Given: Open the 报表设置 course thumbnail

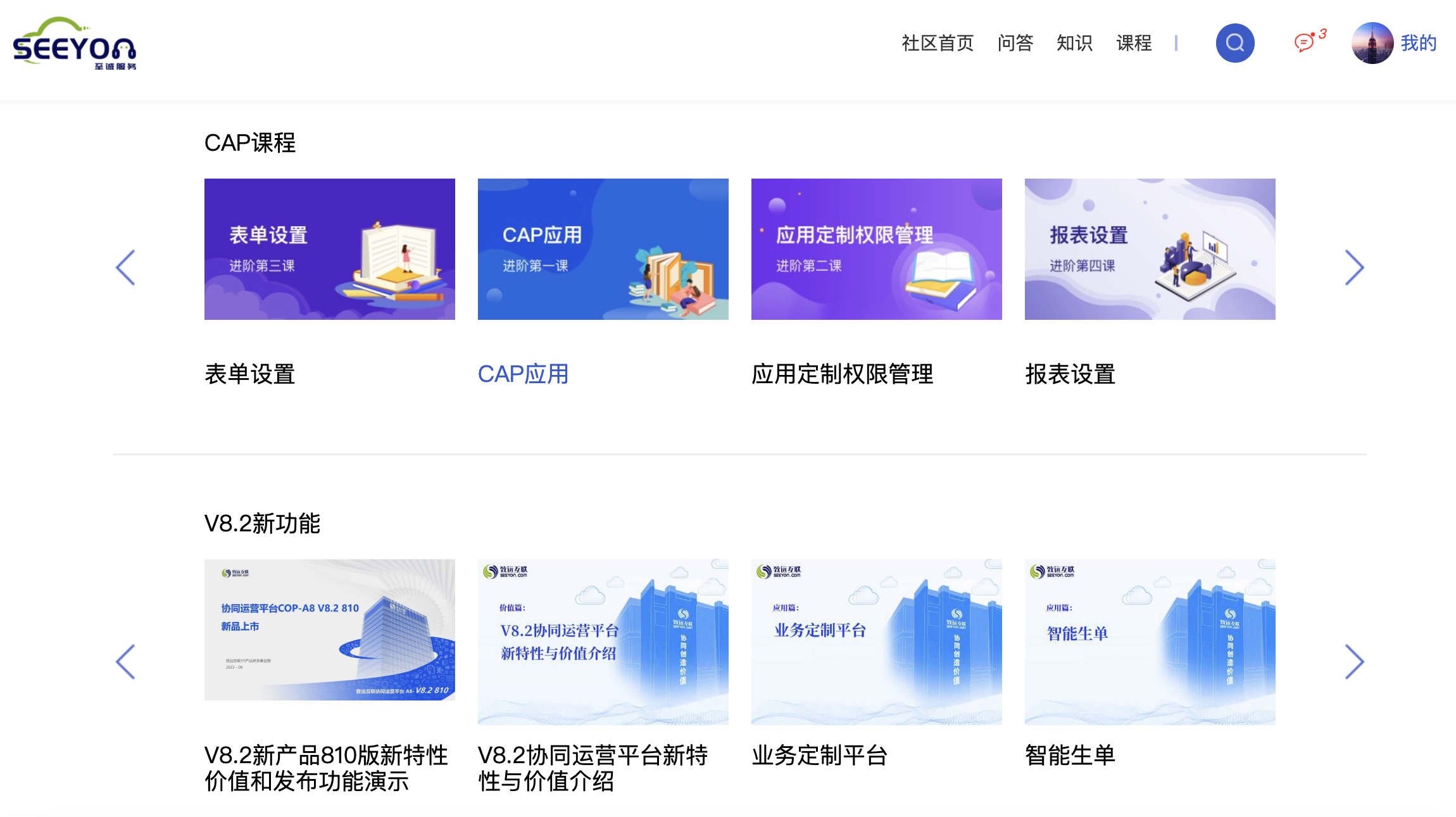Looking at the screenshot, I should pyautogui.click(x=1150, y=249).
